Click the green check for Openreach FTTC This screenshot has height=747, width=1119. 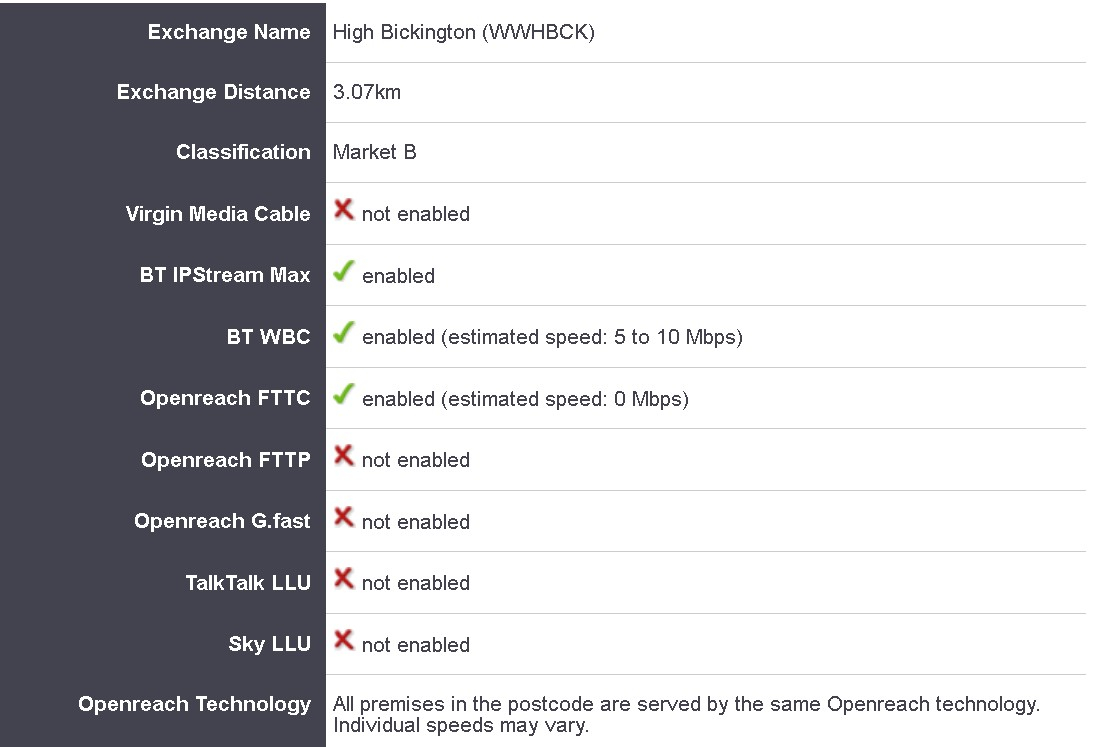[343, 394]
